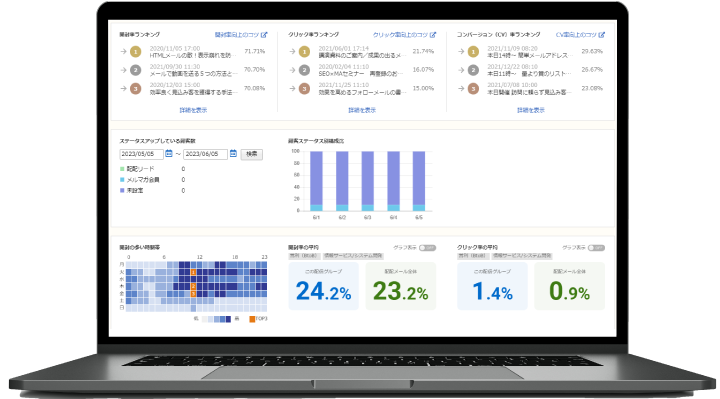Open the end date calendar icon
Image resolution: width=720 pixels, height=399 pixels.
coord(233,154)
